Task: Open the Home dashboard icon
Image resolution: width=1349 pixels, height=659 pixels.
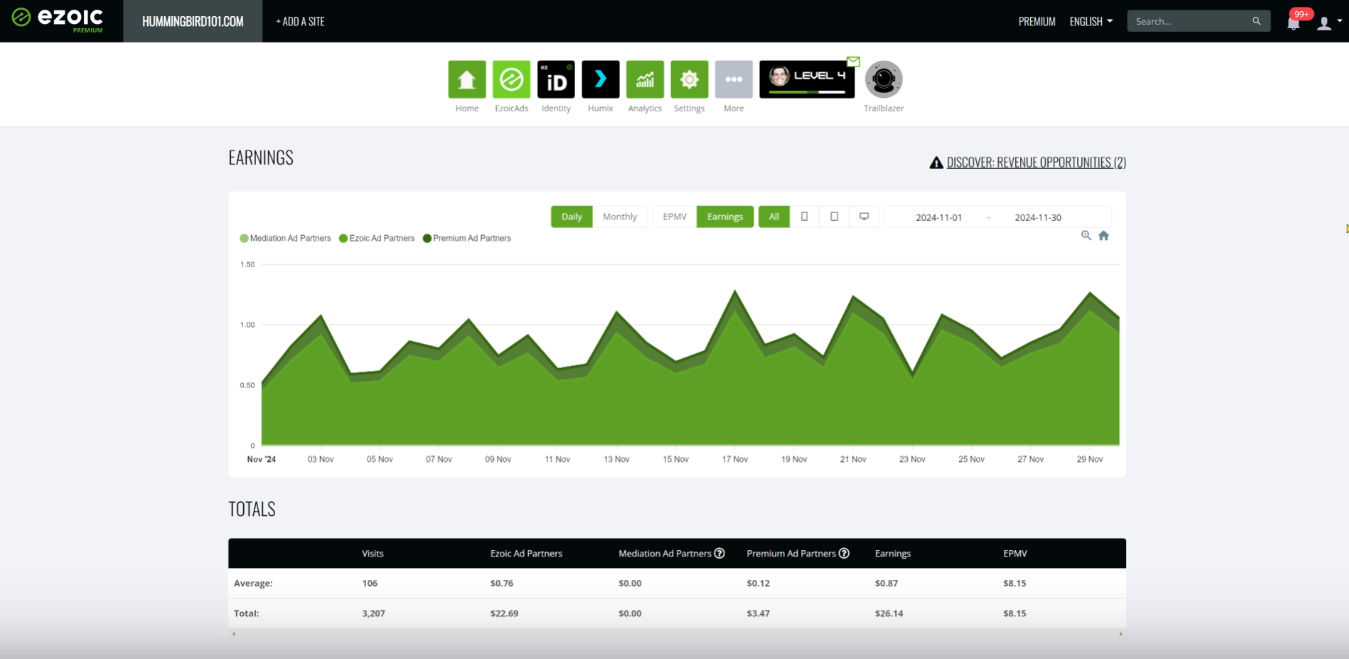Action: point(467,79)
